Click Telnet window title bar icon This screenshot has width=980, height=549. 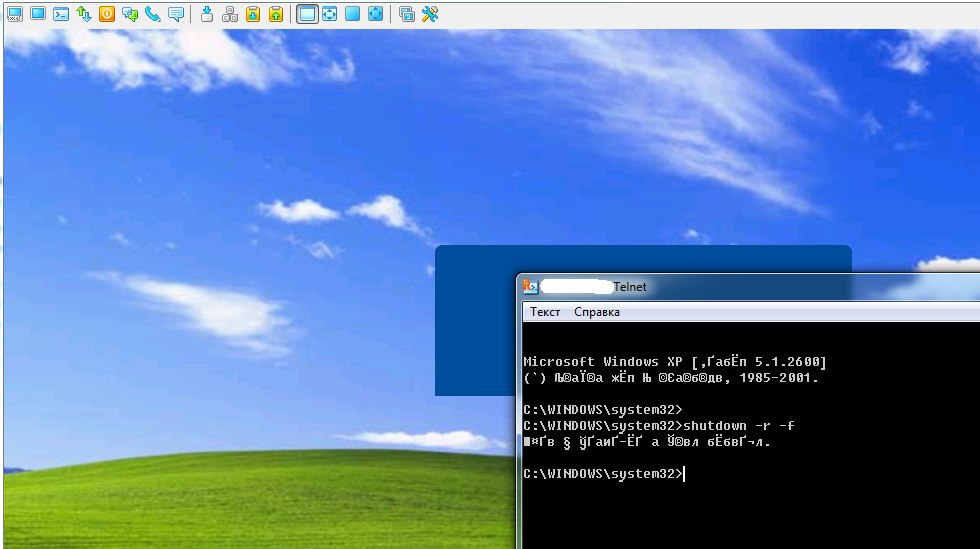pyautogui.click(x=530, y=286)
